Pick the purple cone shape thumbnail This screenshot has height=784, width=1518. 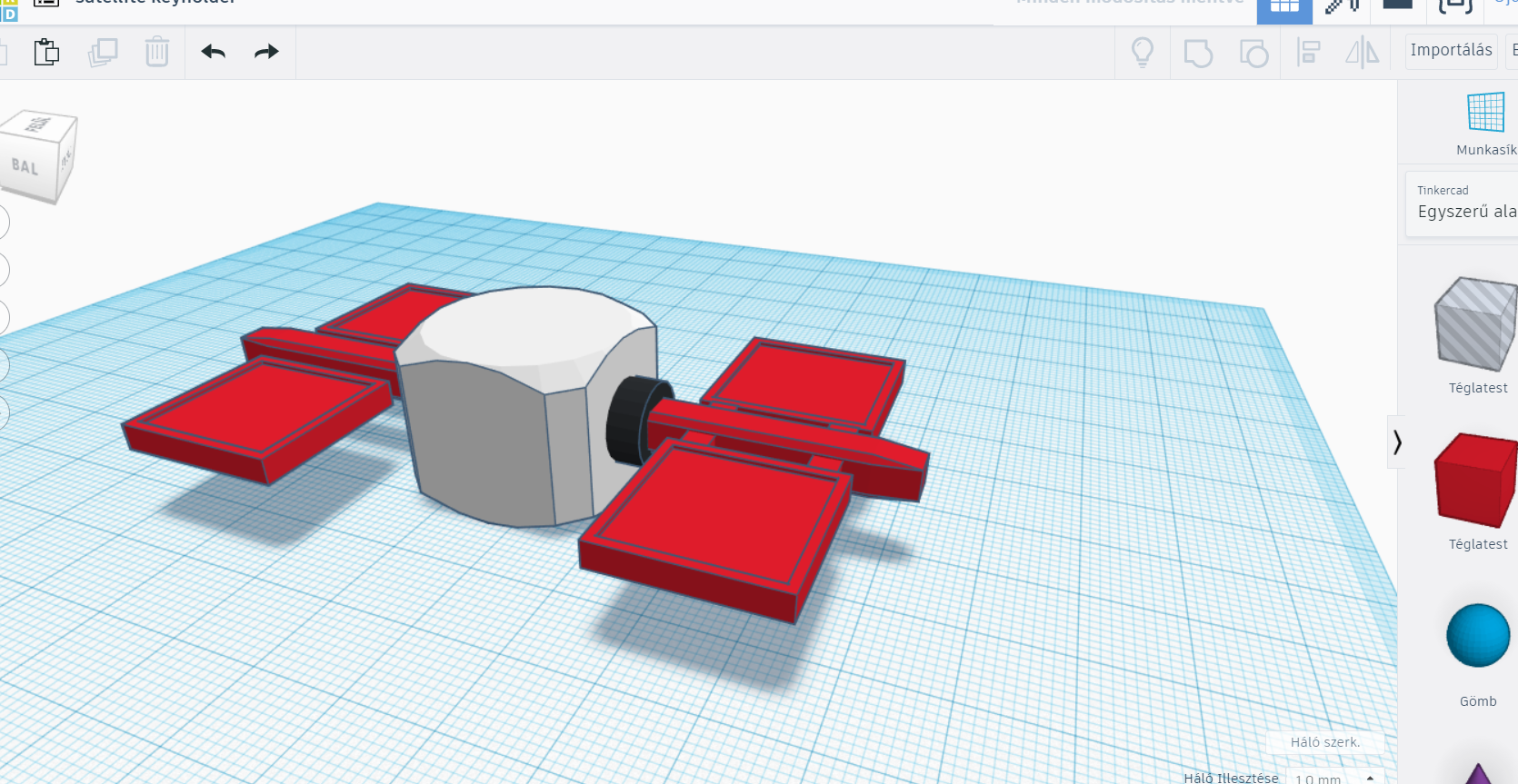[x=1479, y=774]
